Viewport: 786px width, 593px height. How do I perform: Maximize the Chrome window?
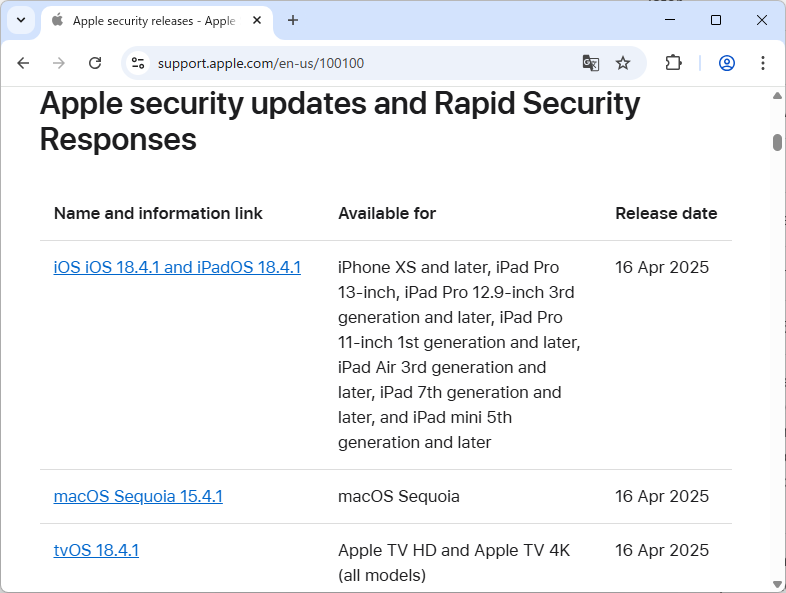pos(716,20)
